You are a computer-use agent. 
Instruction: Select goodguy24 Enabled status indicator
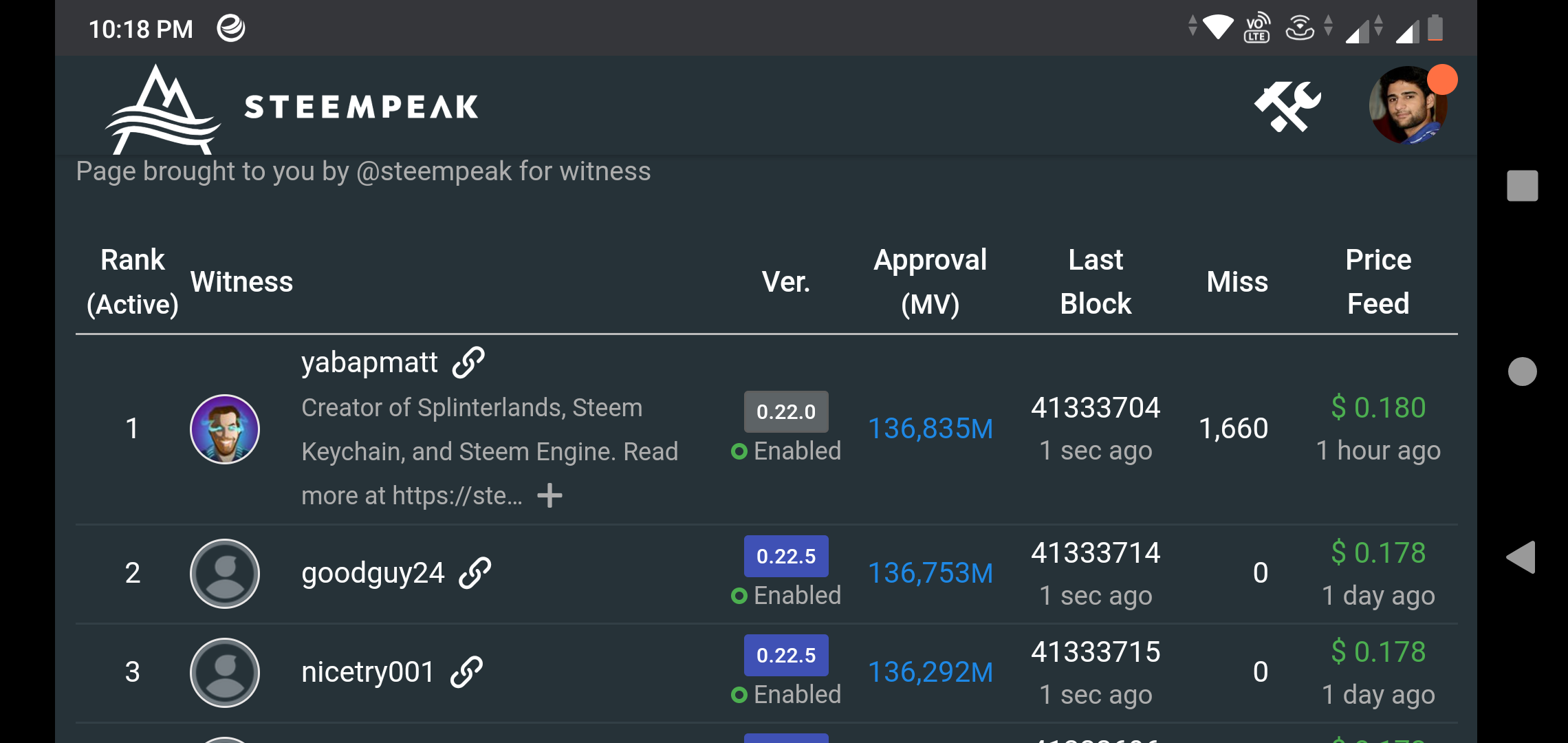coord(786,596)
